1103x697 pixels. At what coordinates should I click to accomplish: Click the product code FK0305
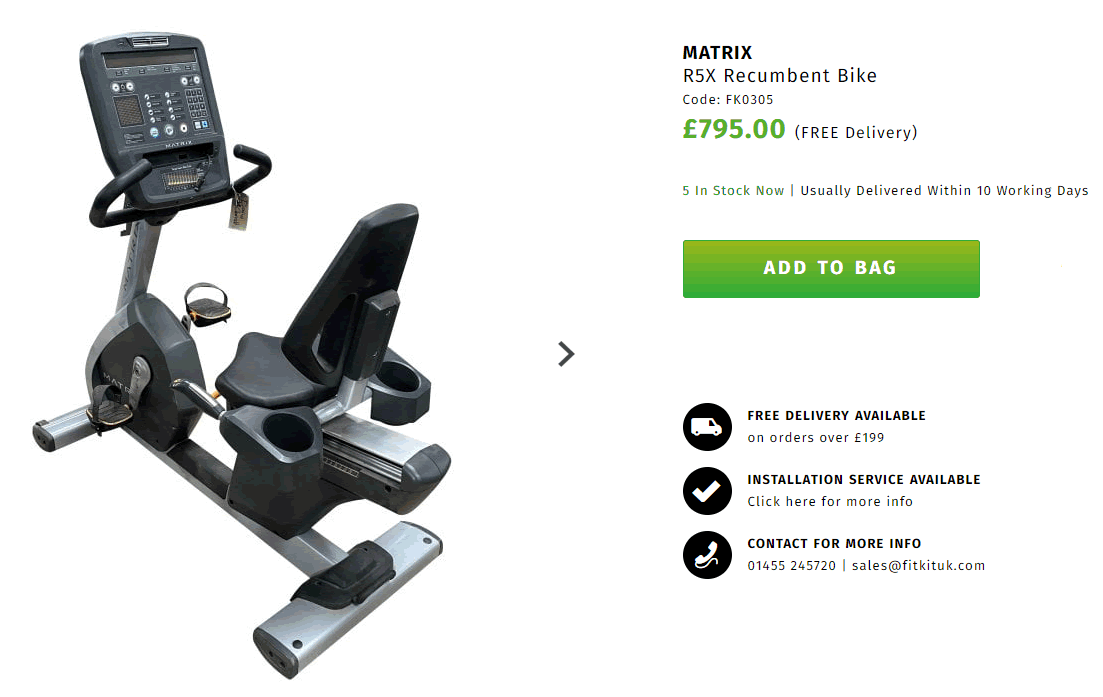point(727,100)
